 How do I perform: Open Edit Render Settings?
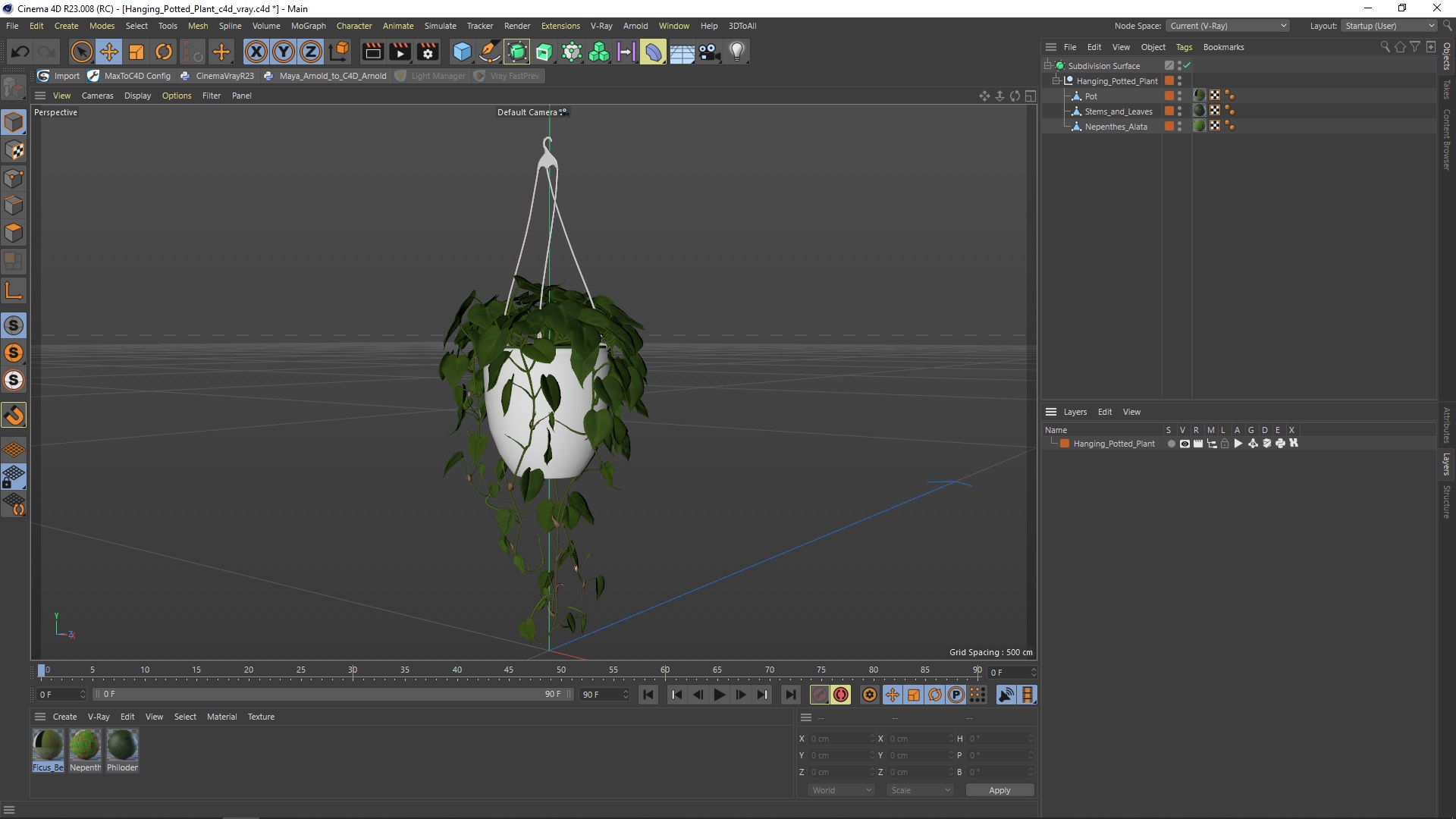pyautogui.click(x=428, y=52)
